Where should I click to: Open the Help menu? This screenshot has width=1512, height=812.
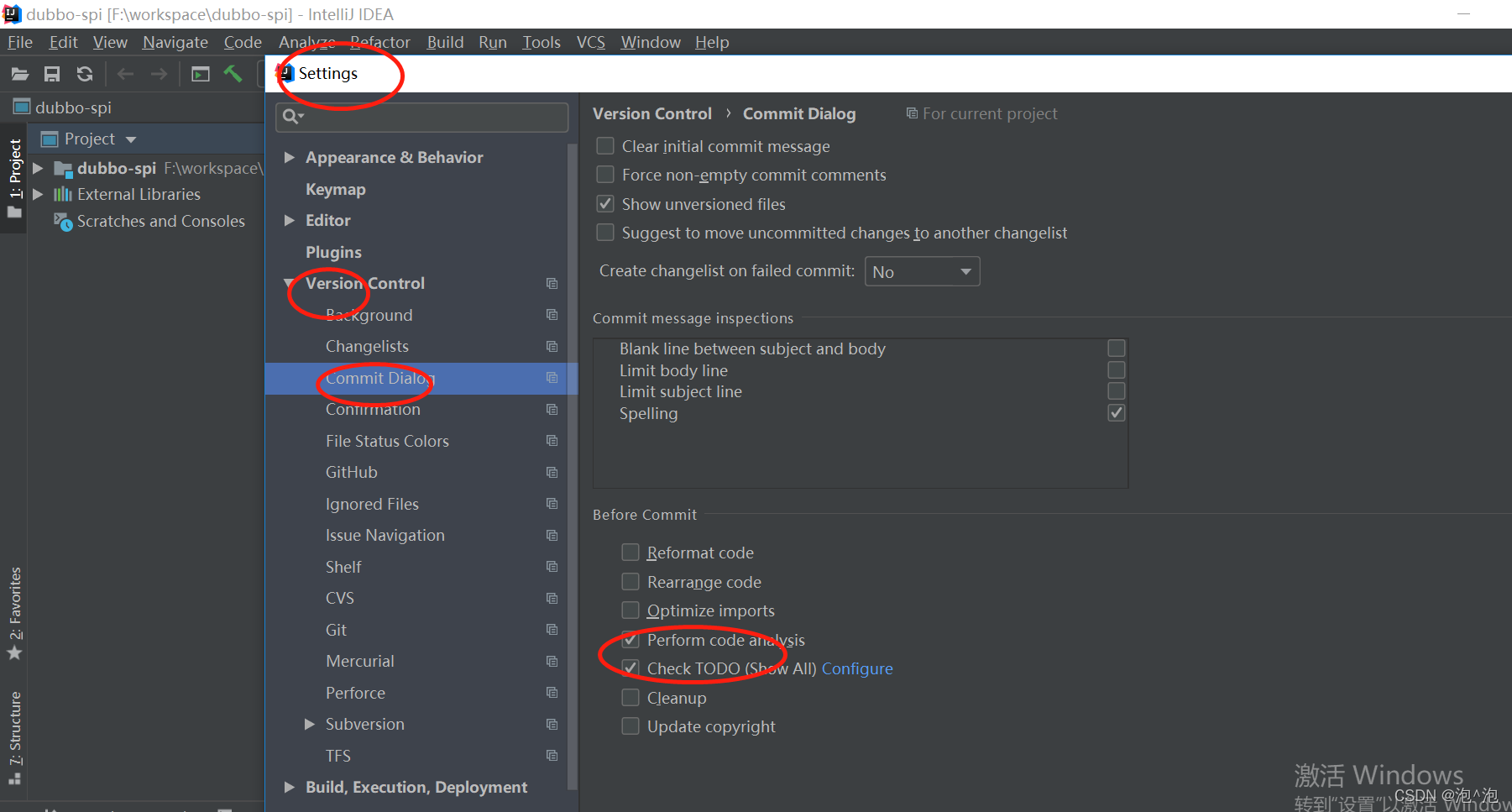[712, 43]
